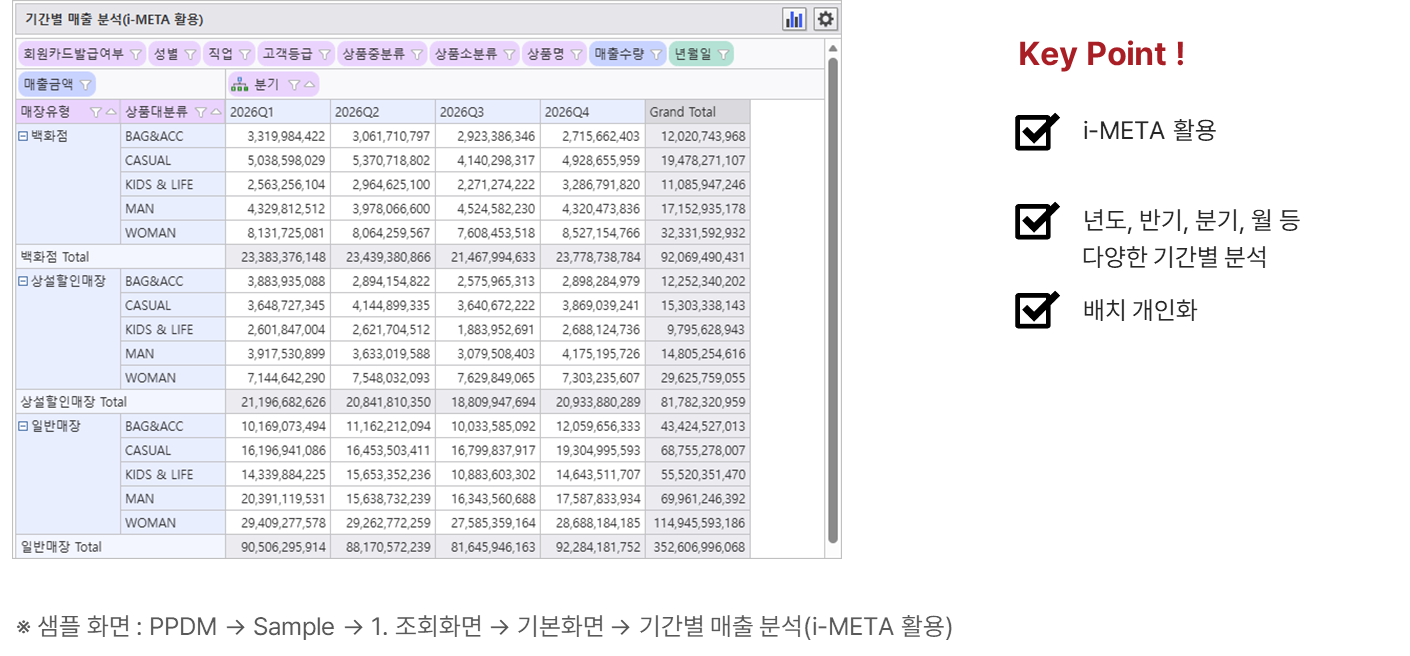
Task: Open the gear settings icon
Action: coord(825,19)
